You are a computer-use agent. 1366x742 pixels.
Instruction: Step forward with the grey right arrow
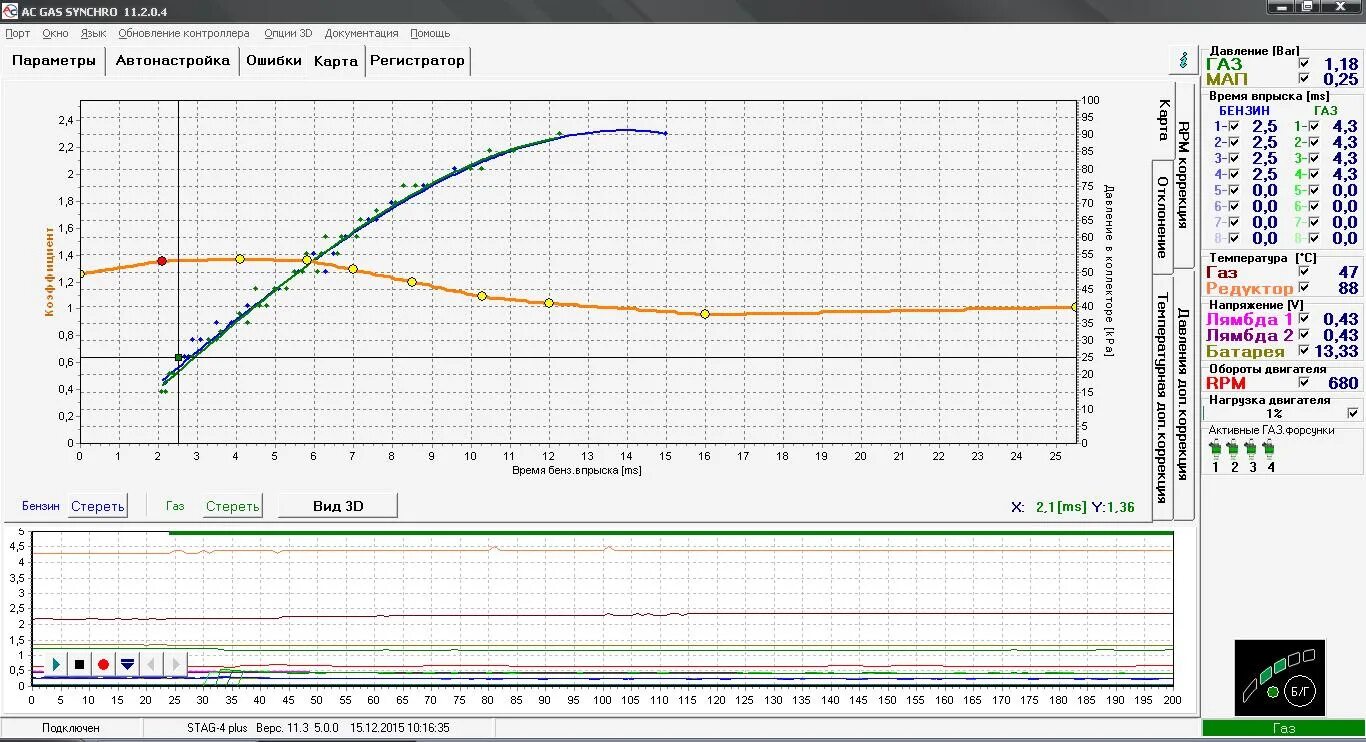(x=175, y=664)
